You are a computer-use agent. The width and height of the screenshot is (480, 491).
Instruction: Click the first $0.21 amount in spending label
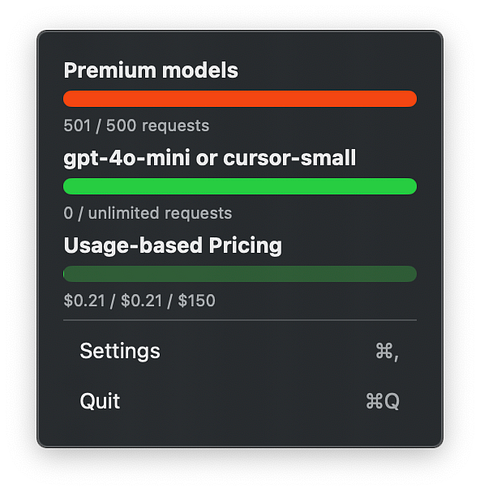pos(84,301)
